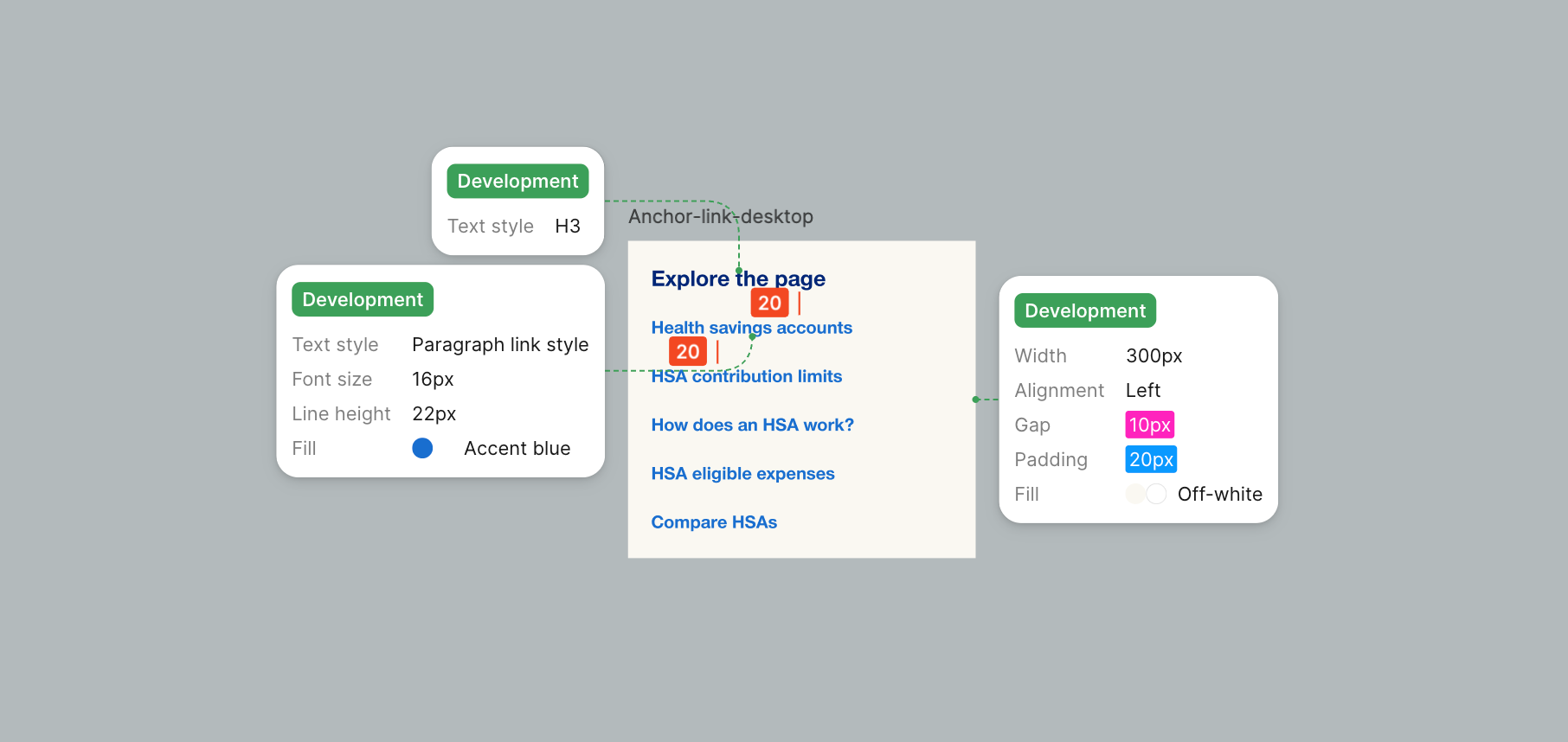Click the Off-white fill color swatch
The height and width of the screenshot is (742, 1568).
[1146, 494]
